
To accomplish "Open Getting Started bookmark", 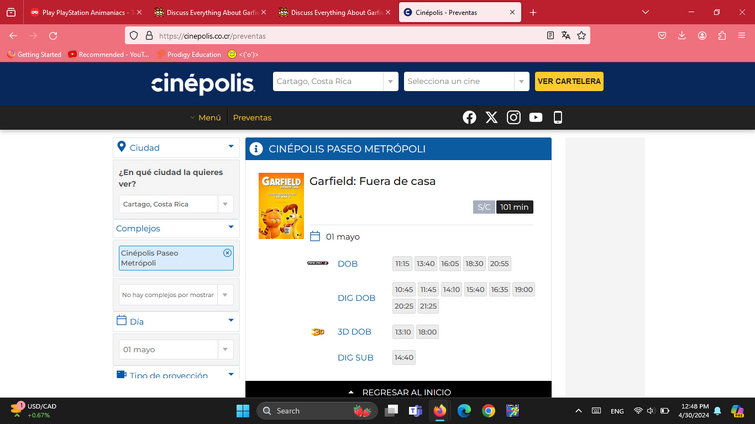I will [x=35, y=54].
